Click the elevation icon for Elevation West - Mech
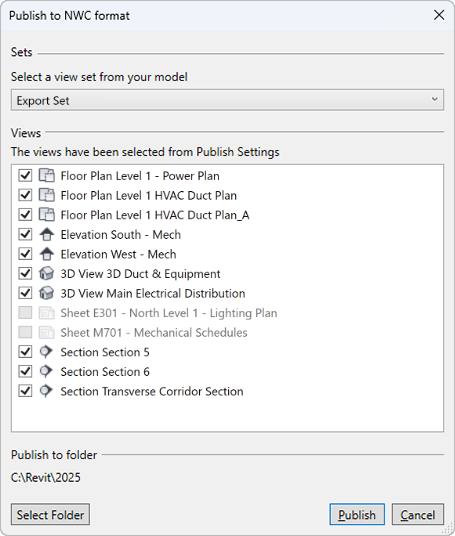 coord(46,254)
